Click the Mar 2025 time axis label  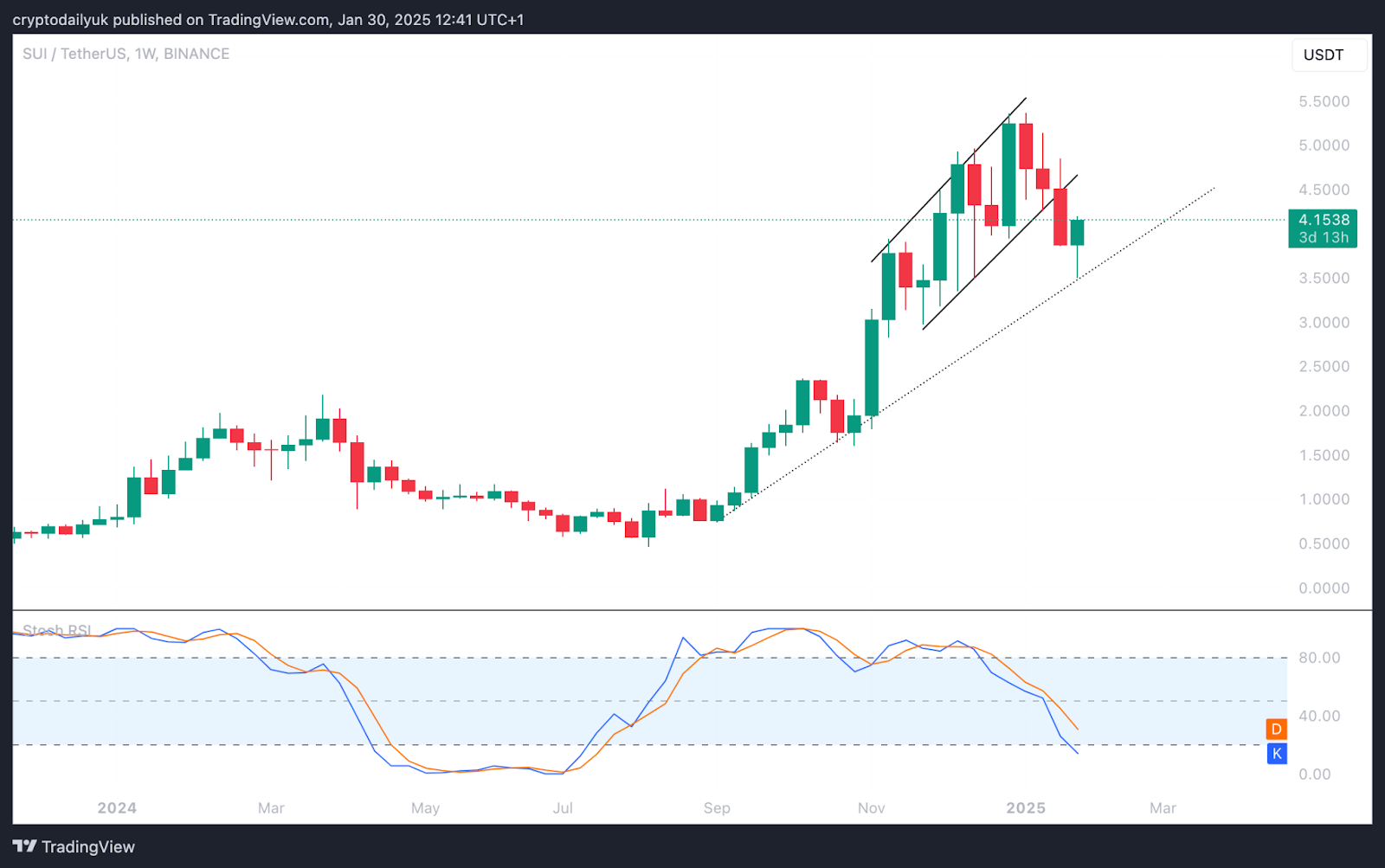tap(1163, 807)
